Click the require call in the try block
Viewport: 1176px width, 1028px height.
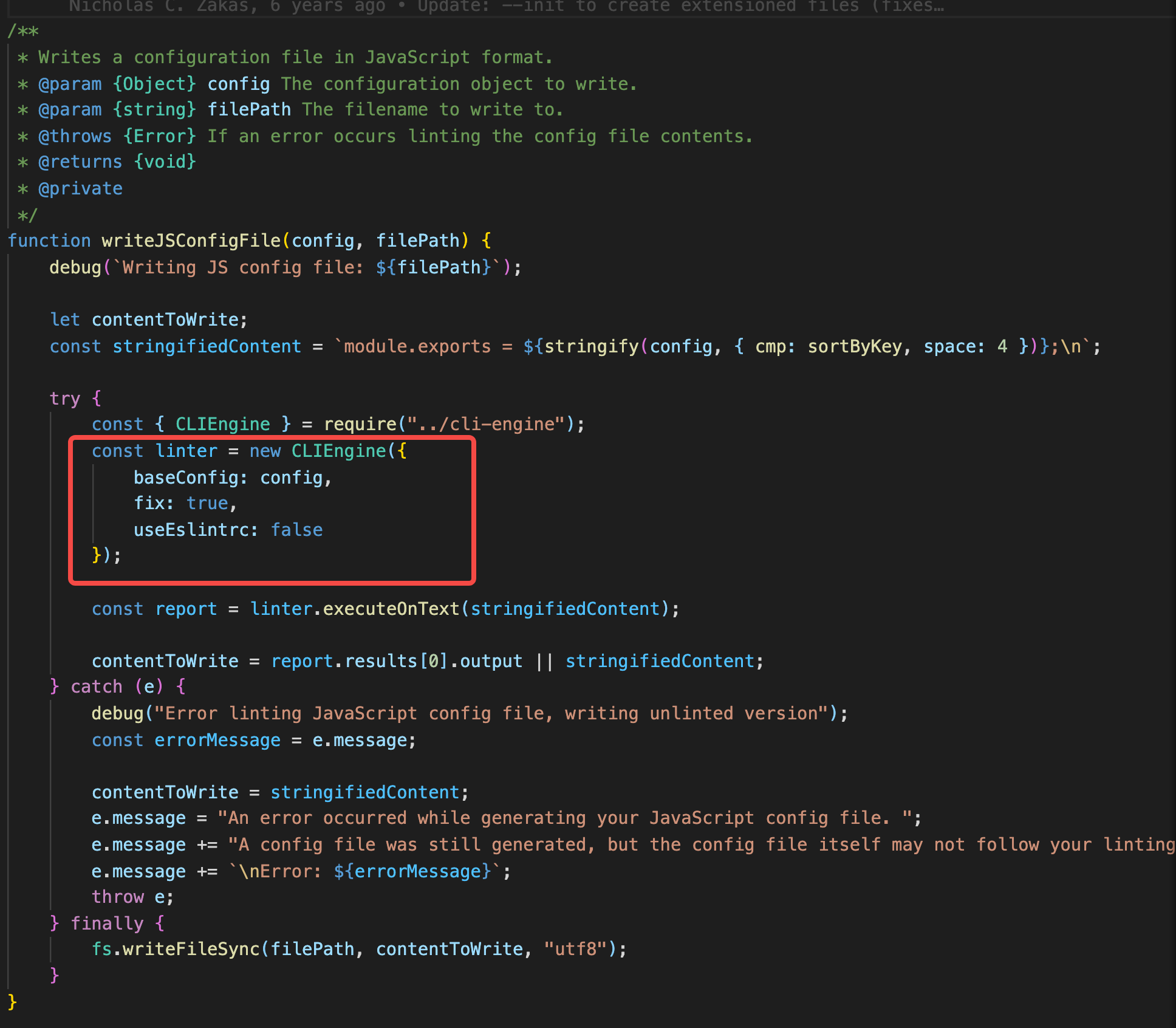pyautogui.click(x=360, y=424)
